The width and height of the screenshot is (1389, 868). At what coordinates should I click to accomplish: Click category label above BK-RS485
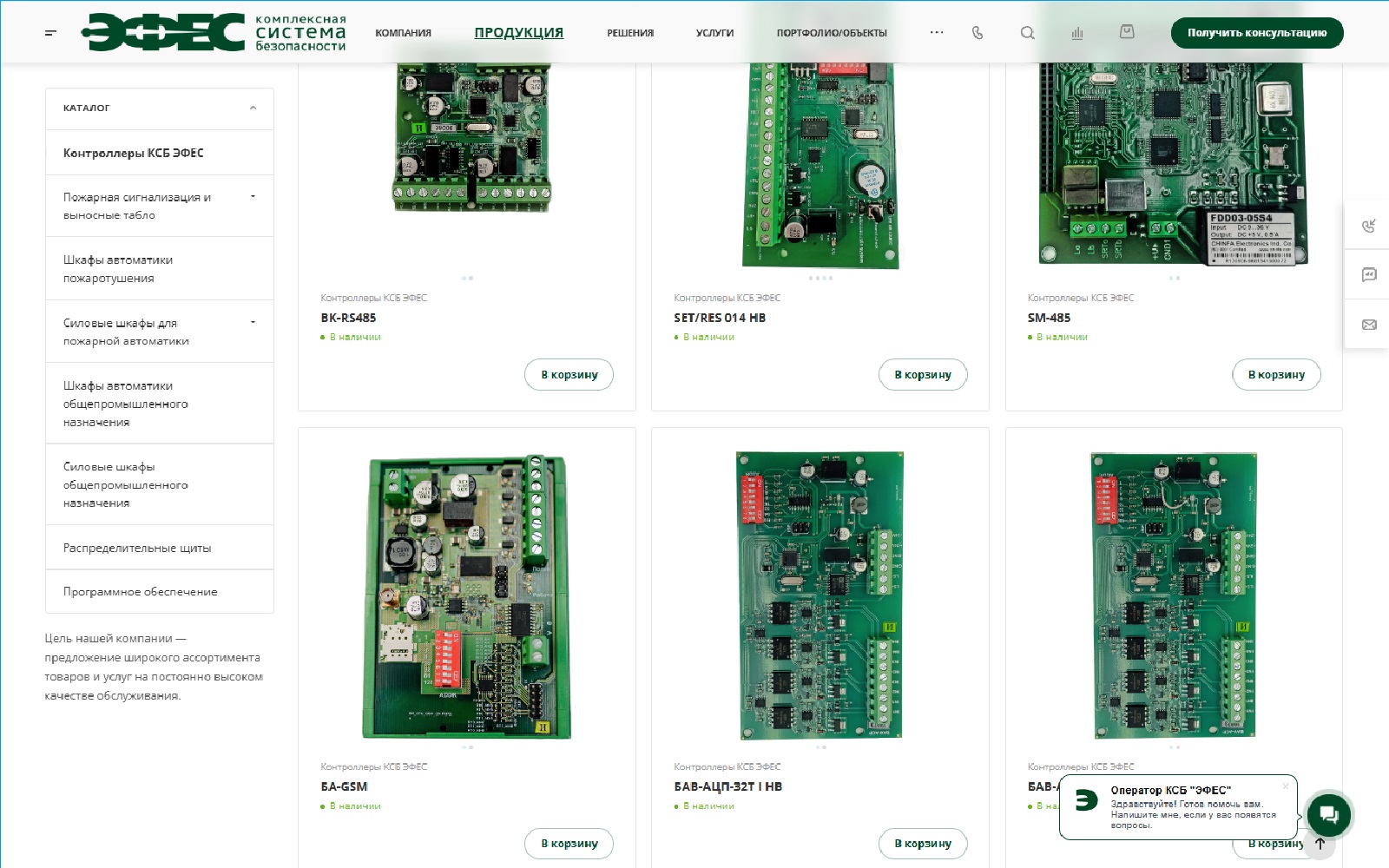pyautogui.click(x=374, y=298)
